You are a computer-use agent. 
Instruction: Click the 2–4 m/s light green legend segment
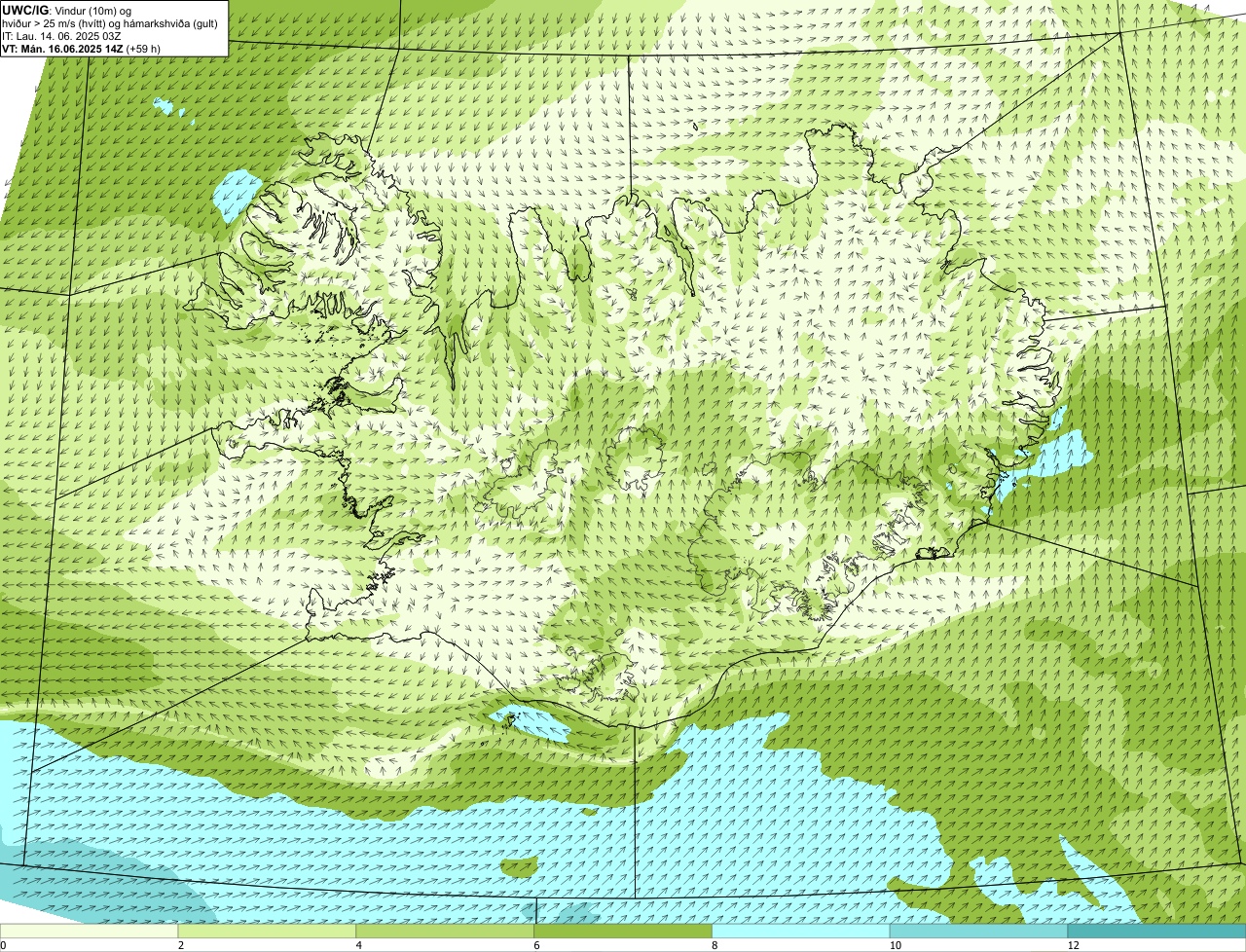point(268,931)
